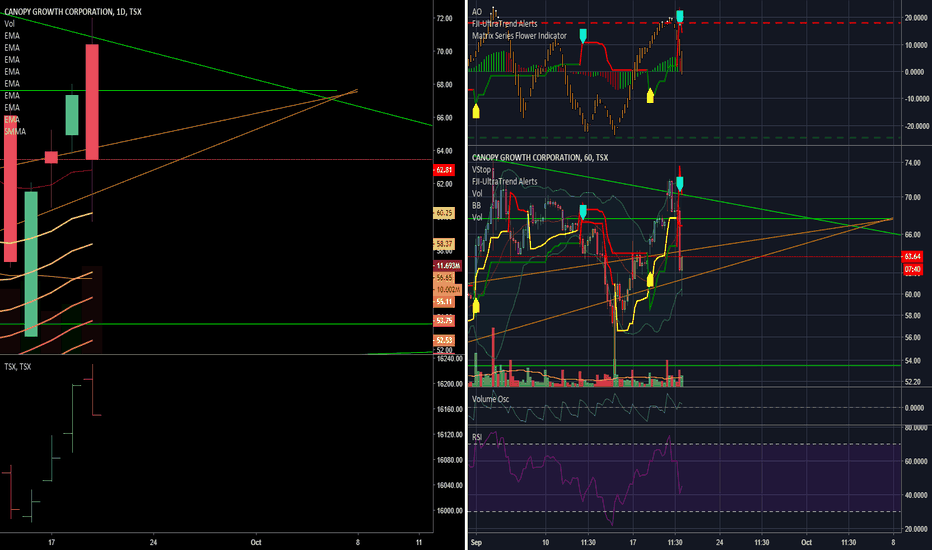
Task: Click the RSI pane label
Action: 477,437
